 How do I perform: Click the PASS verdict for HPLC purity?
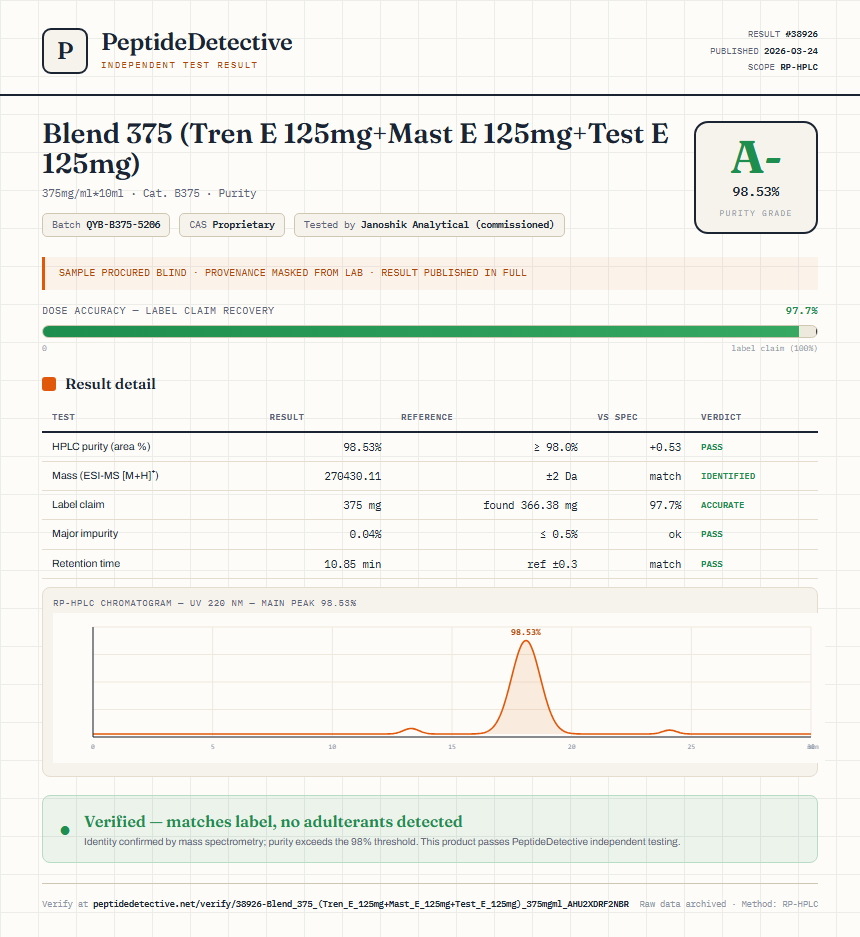click(712, 447)
